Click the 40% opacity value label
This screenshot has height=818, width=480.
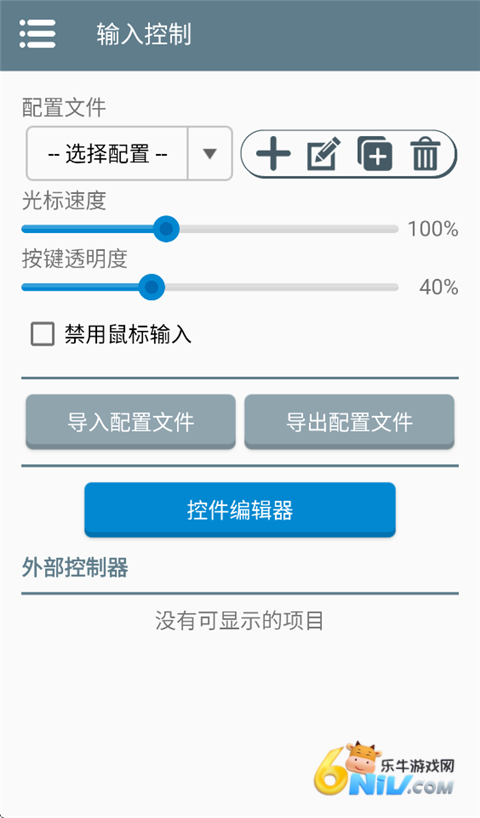tap(439, 287)
